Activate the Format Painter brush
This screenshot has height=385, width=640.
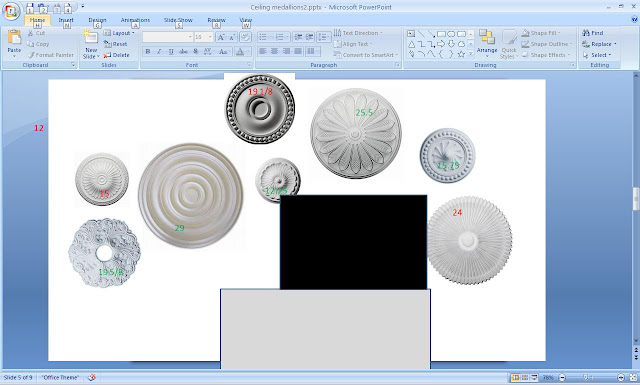pos(51,55)
